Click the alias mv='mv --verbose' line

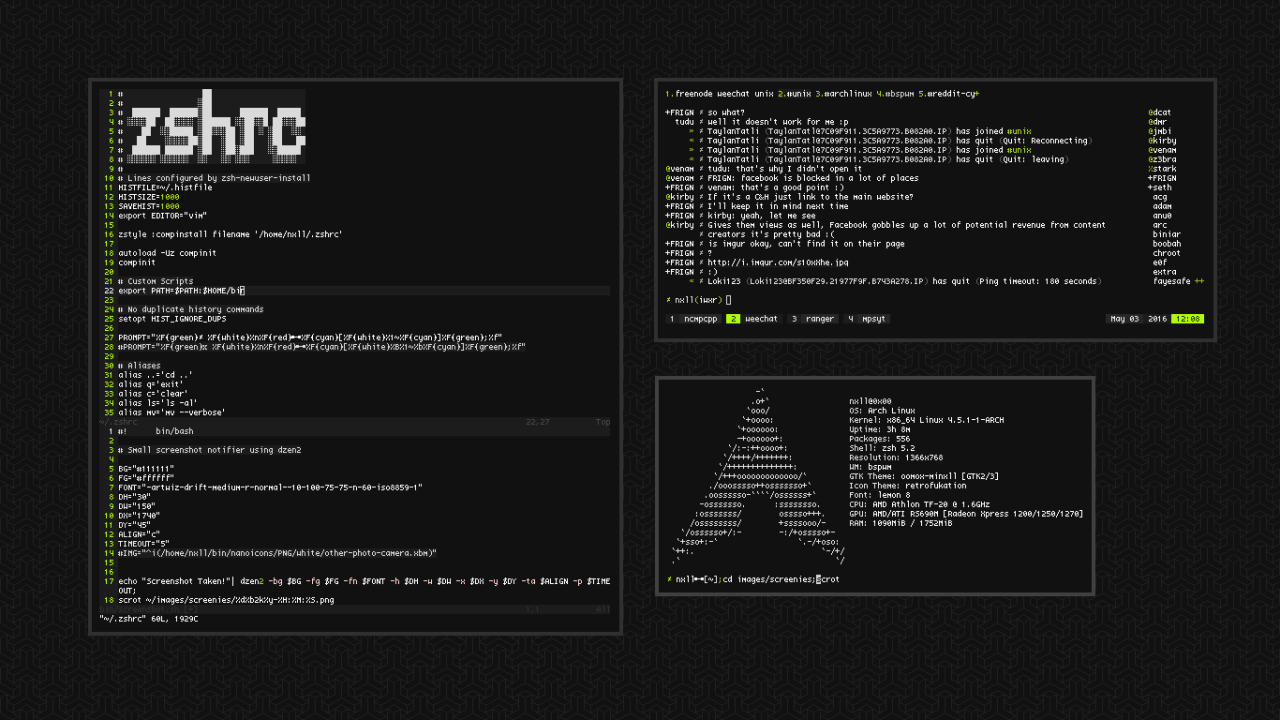[x=172, y=412]
